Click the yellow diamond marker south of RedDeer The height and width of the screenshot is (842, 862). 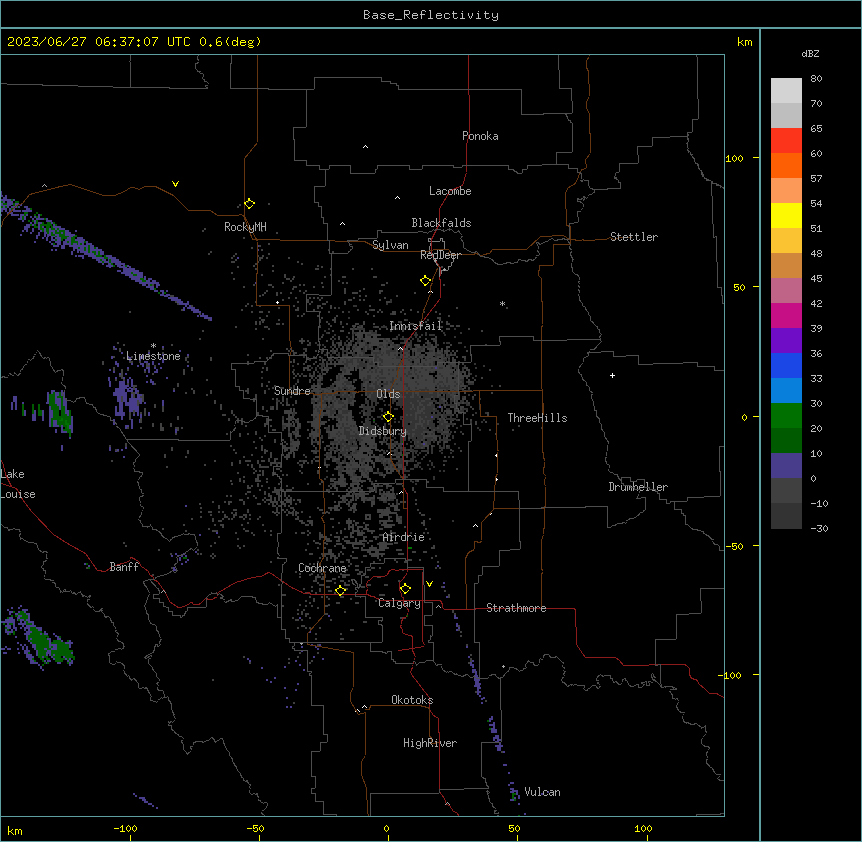point(425,281)
